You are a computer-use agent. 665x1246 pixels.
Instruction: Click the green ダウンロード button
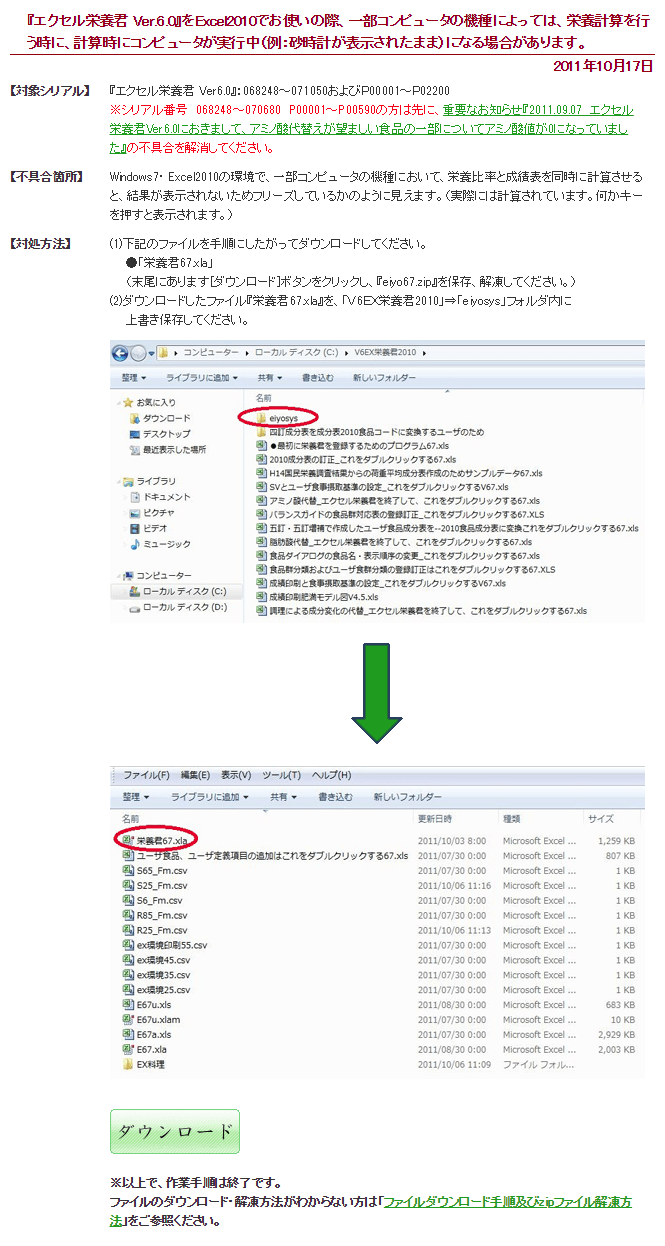pos(175,1131)
